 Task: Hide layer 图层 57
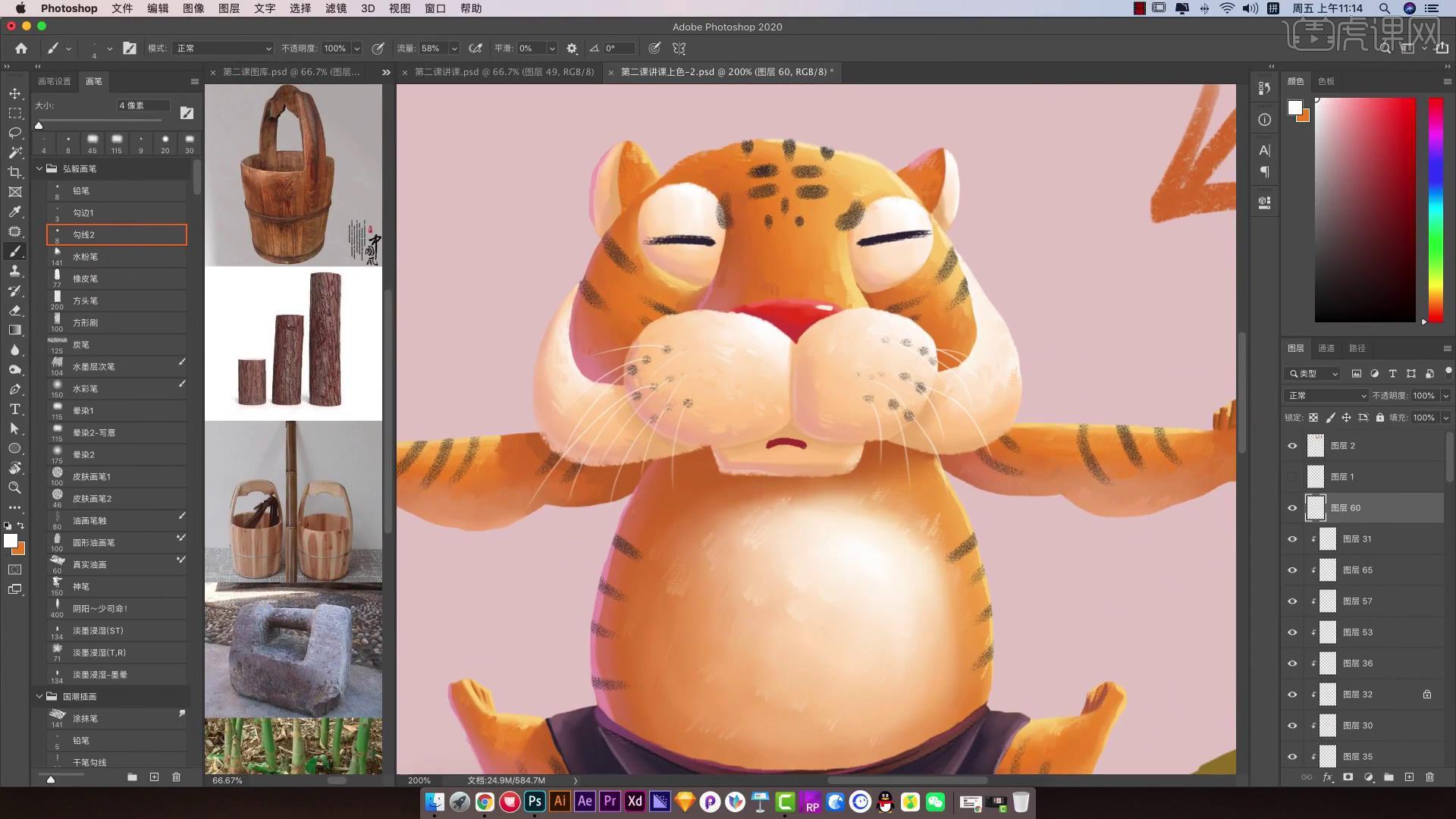[x=1292, y=601]
